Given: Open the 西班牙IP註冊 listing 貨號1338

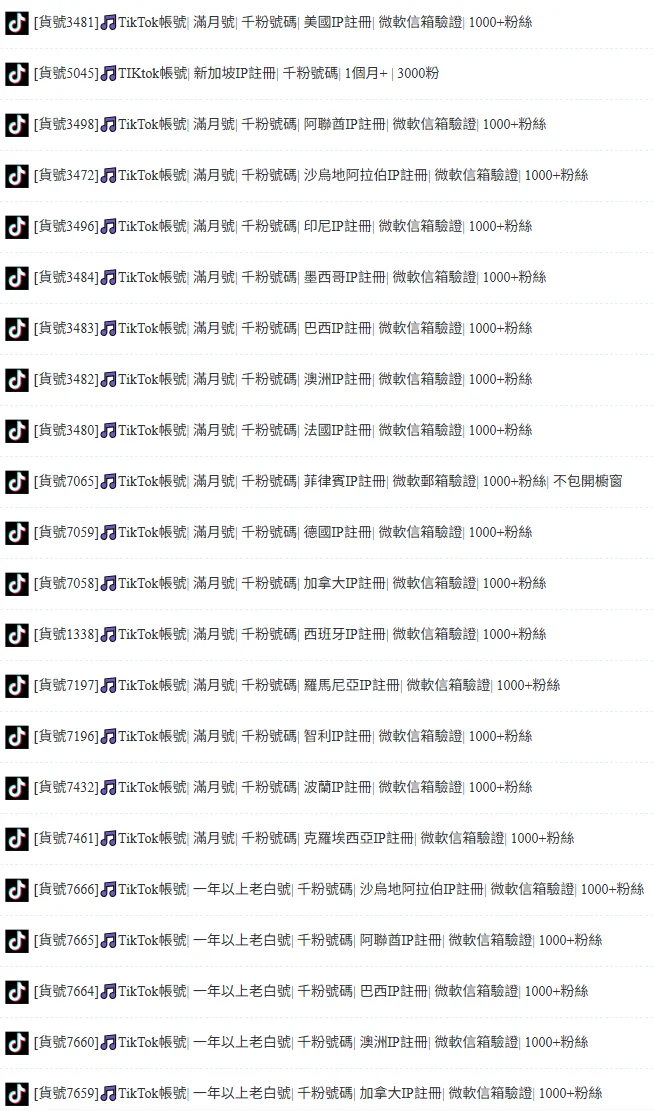Looking at the screenshot, I should coord(290,634).
